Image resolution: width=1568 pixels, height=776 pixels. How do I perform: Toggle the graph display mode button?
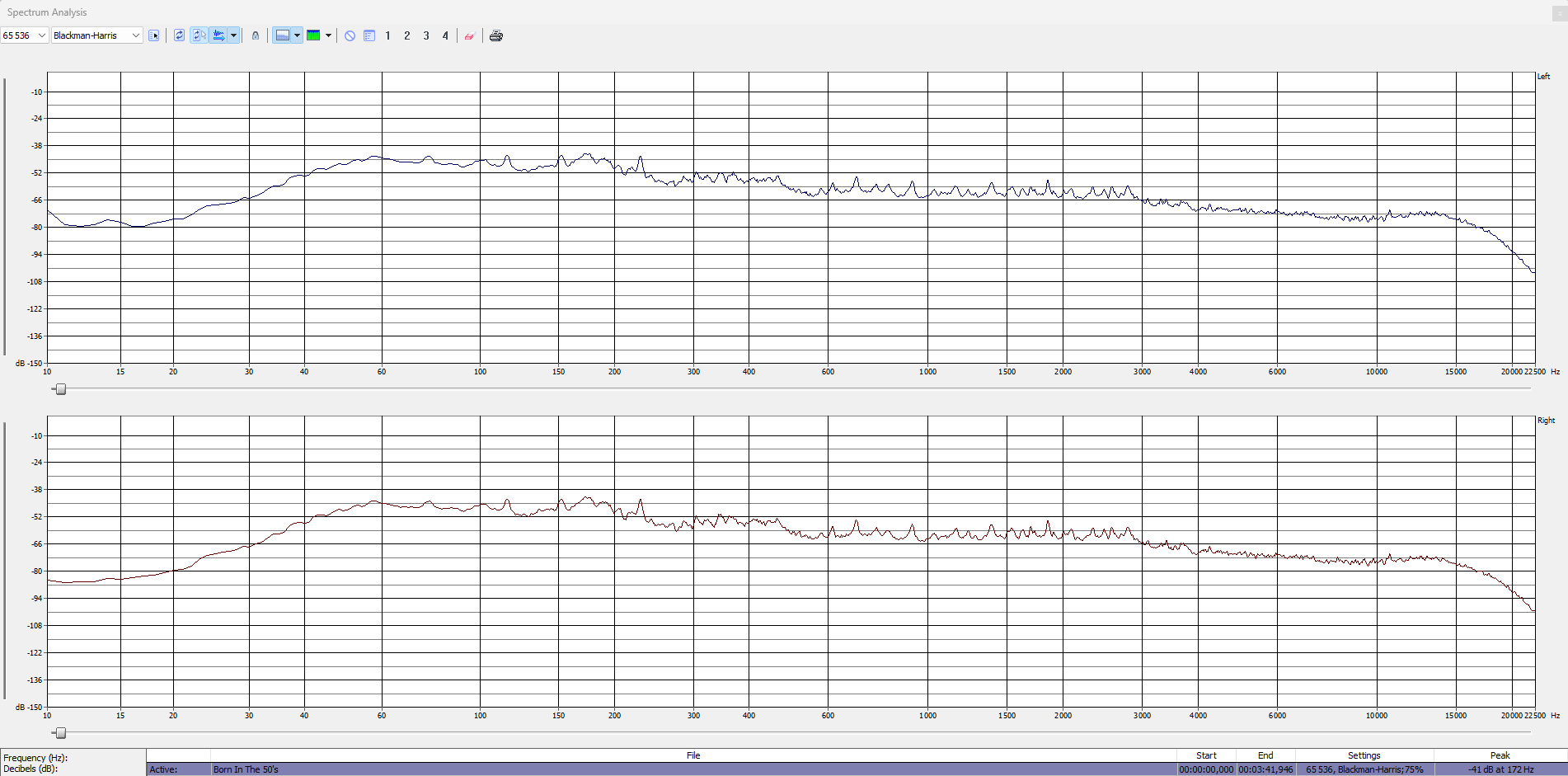[x=283, y=35]
